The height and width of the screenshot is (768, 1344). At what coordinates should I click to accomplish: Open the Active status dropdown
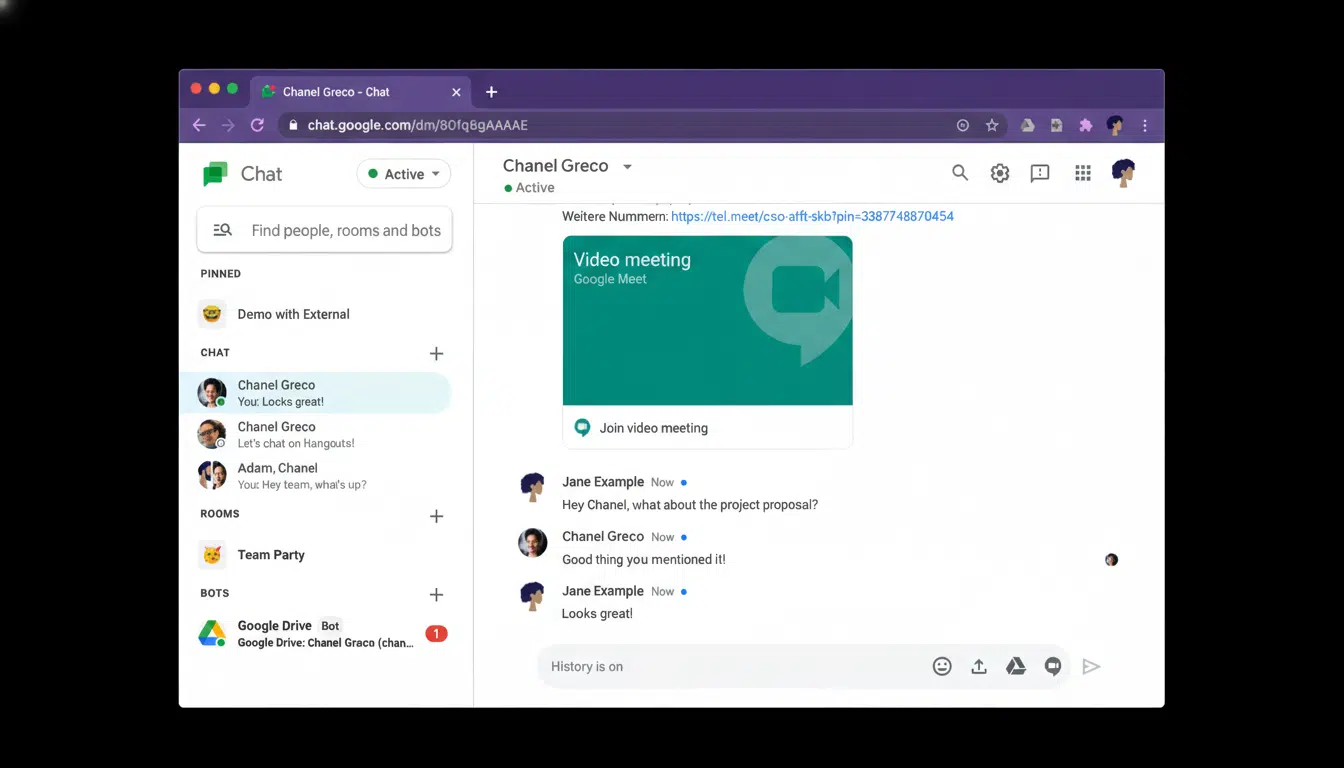point(403,173)
